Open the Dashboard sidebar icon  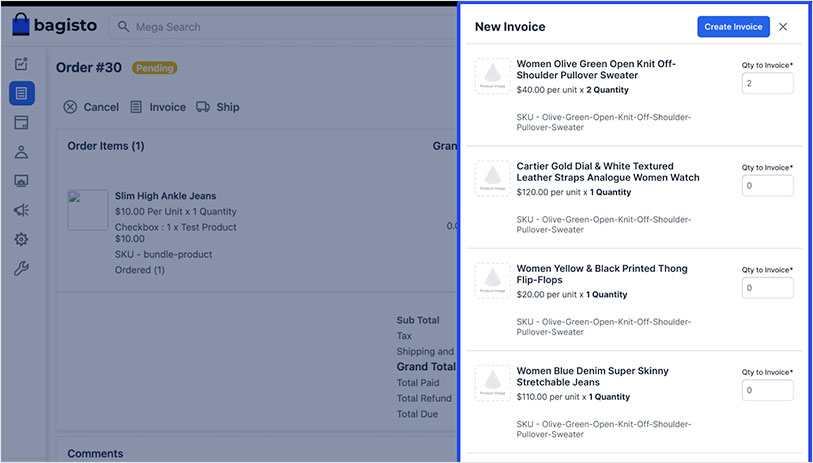(21, 64)
